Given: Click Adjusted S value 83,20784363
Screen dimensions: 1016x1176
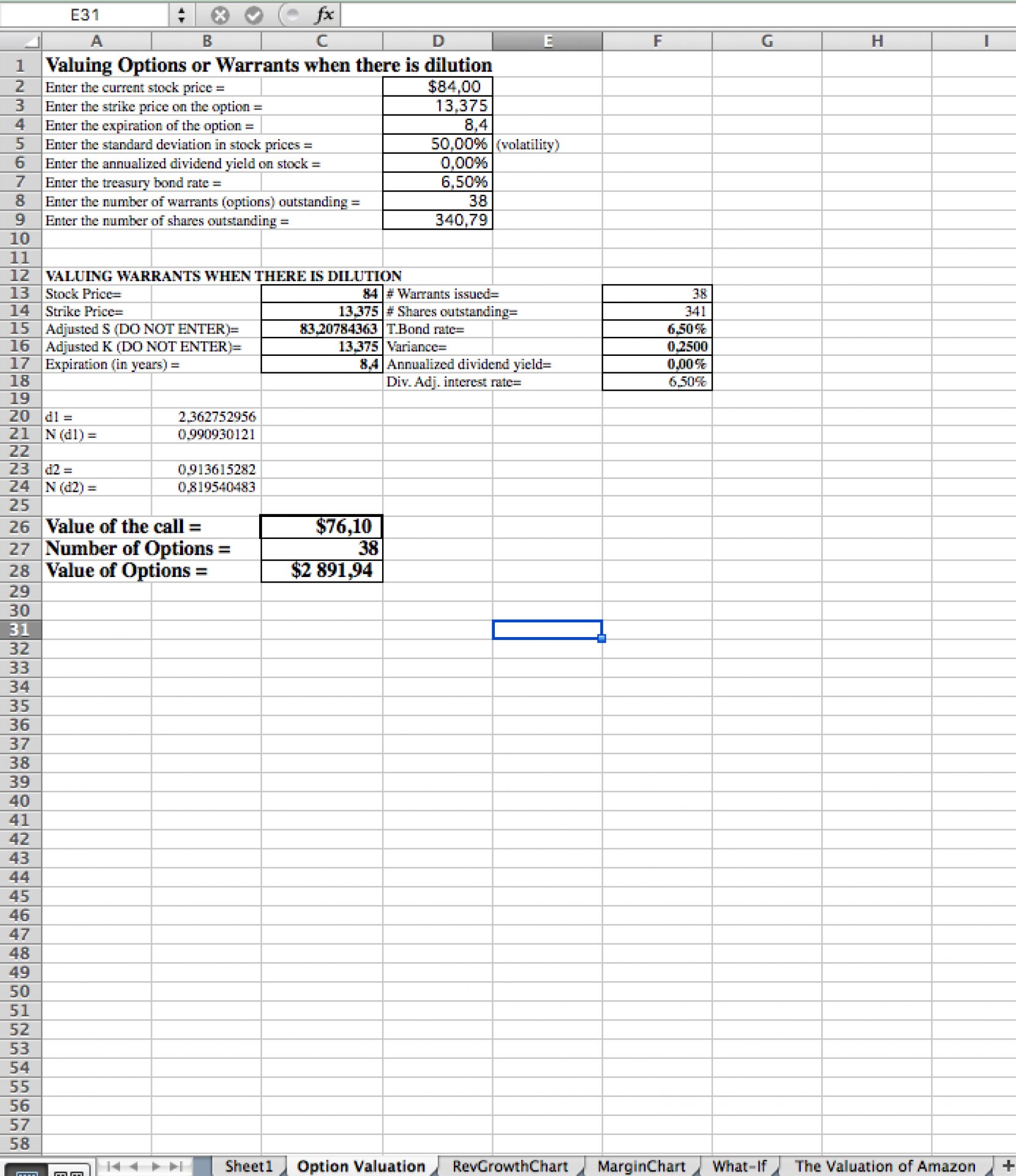Looking at the screenshot, I should (x=322, y=329).
